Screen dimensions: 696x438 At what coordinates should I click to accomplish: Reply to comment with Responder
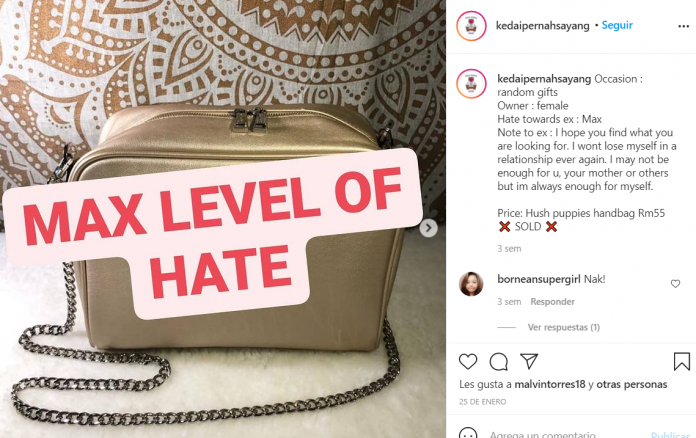point(552,302)
